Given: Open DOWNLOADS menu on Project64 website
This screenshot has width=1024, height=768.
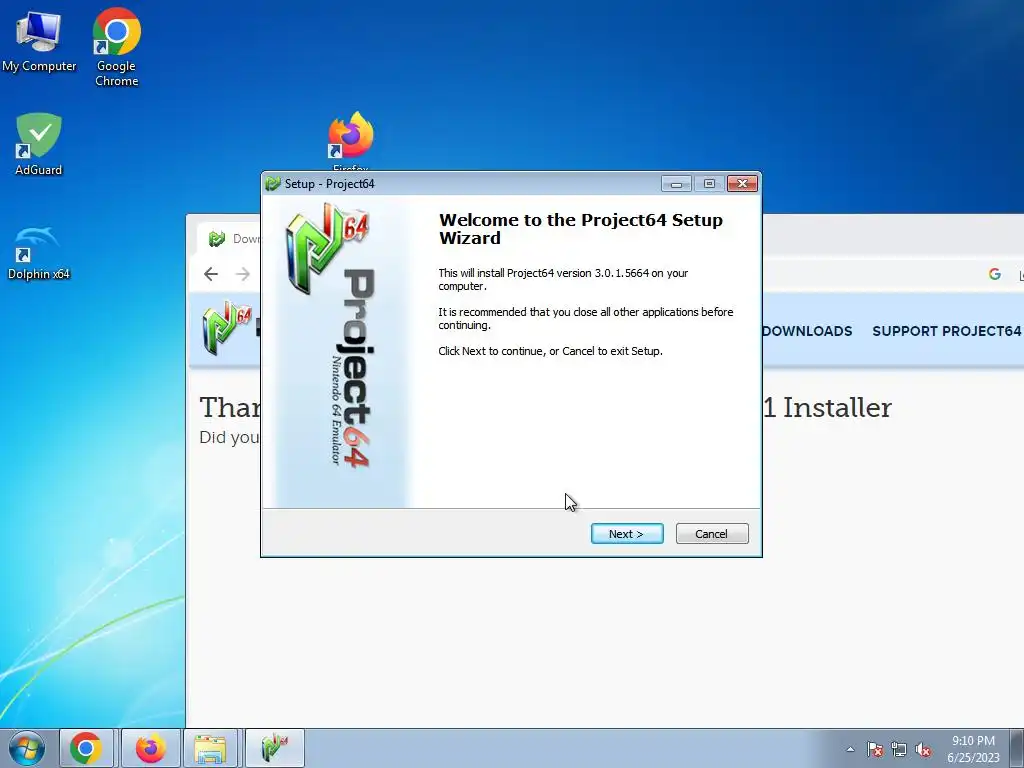Looking at the screenshot, I should (807, 331).
